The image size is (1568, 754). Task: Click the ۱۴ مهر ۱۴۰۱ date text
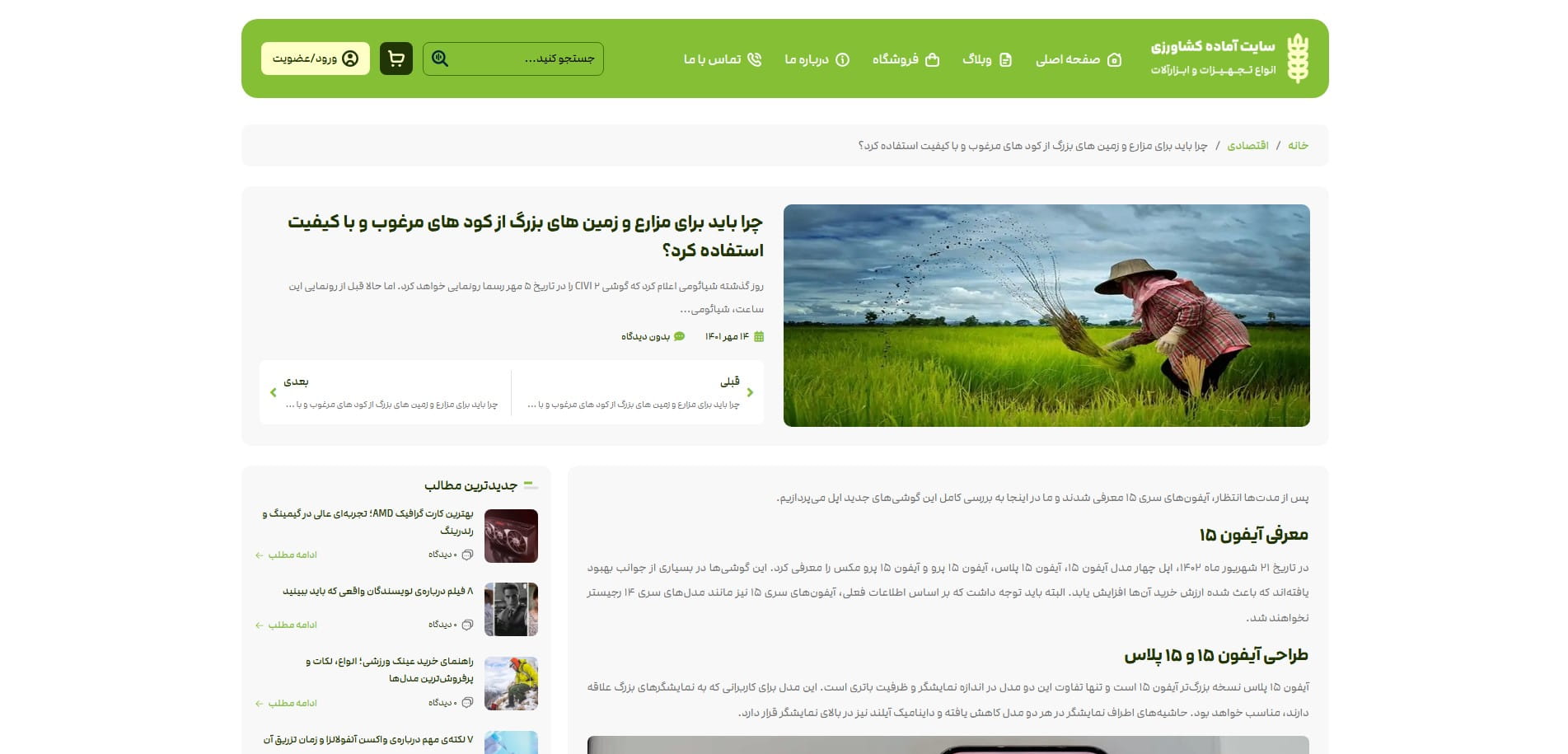click(x=727, y=336)
